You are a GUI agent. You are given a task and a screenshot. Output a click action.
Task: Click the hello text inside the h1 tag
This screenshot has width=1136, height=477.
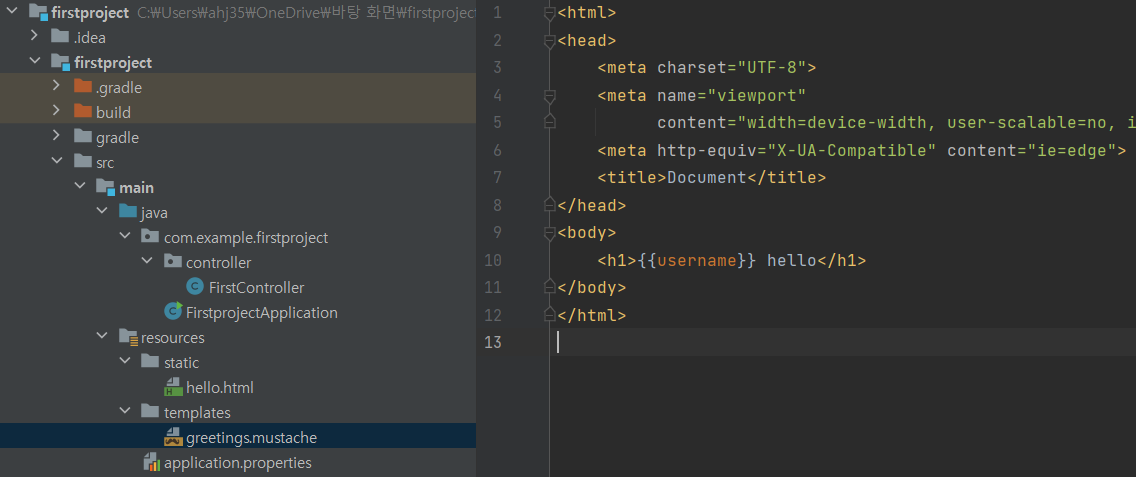791,260
